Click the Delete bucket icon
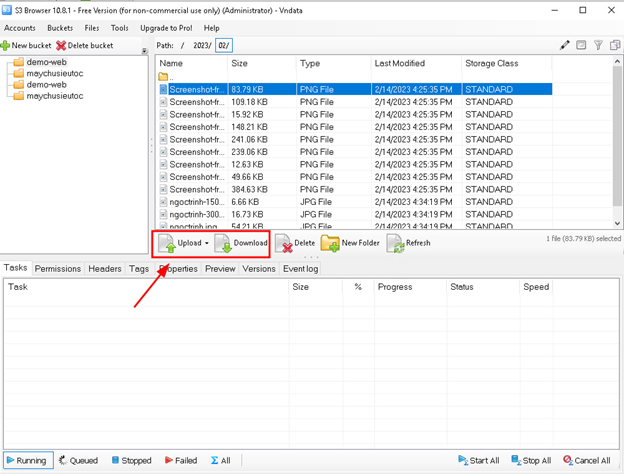The height and width of the screenshot is (474, 624). pyautogui.click(x=62, y=46)
